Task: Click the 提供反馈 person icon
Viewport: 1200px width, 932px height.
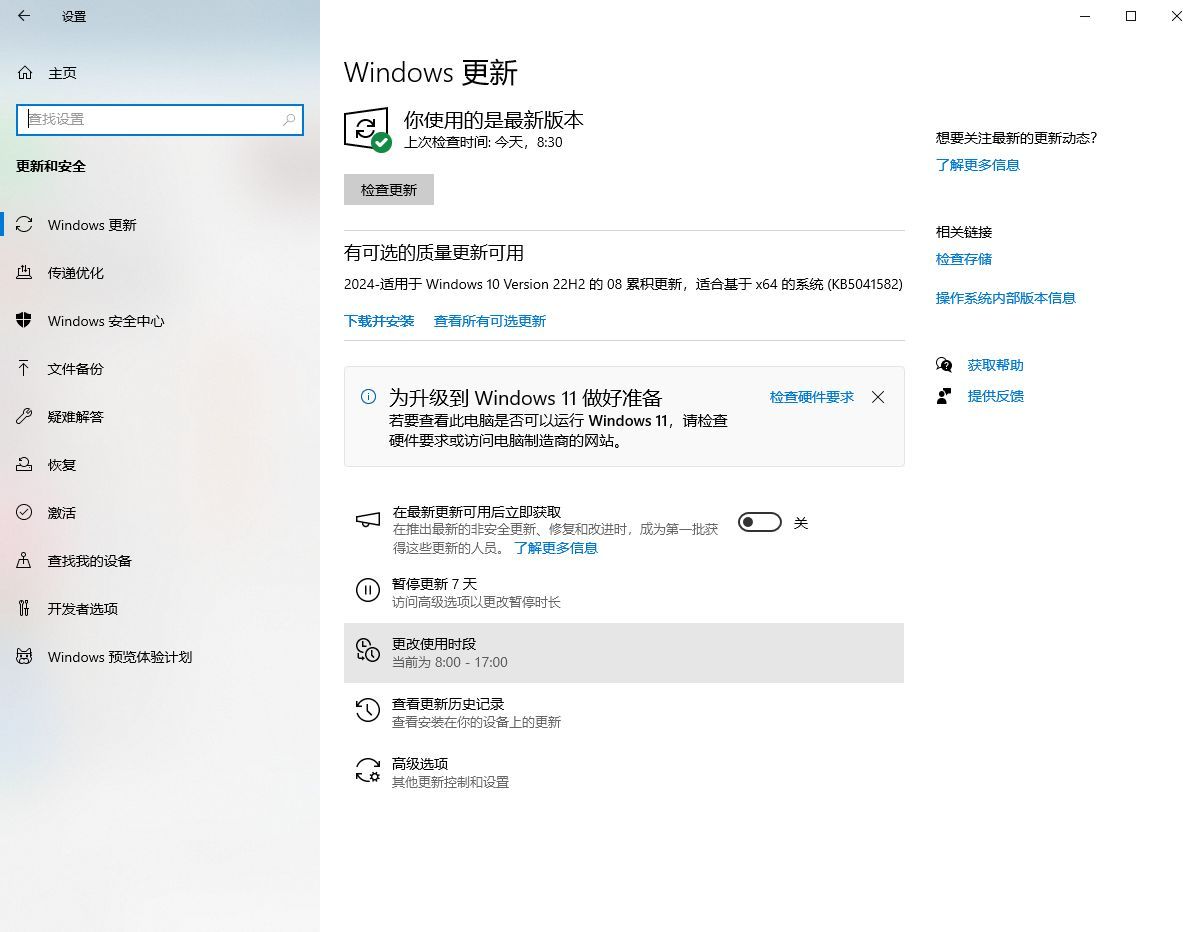Action: click(944, 396)
